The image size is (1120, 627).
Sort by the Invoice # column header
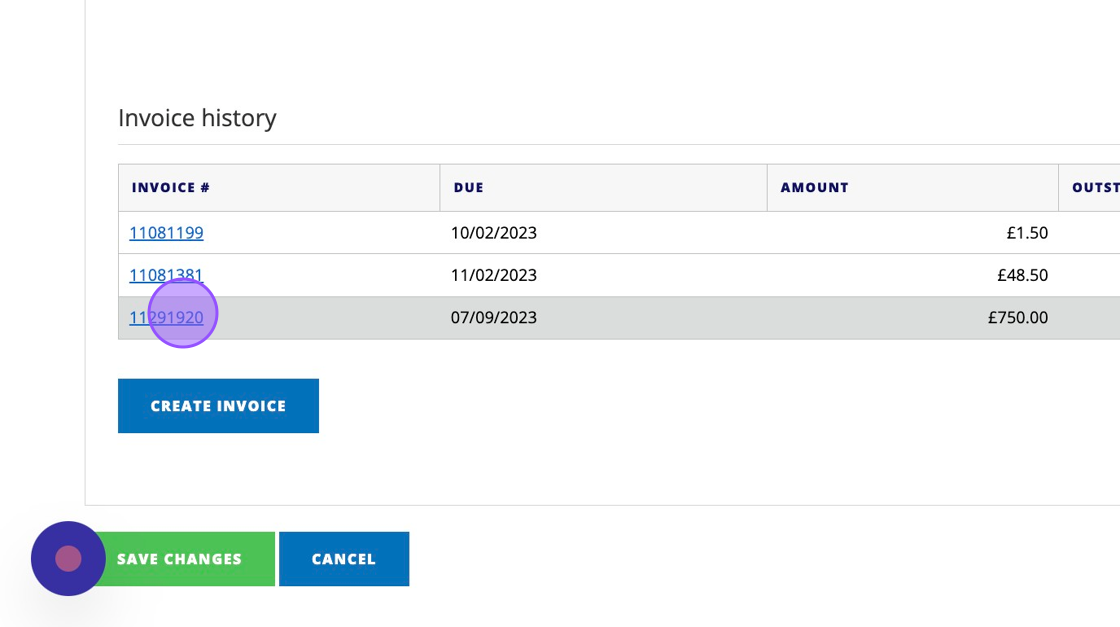(171, 188)
